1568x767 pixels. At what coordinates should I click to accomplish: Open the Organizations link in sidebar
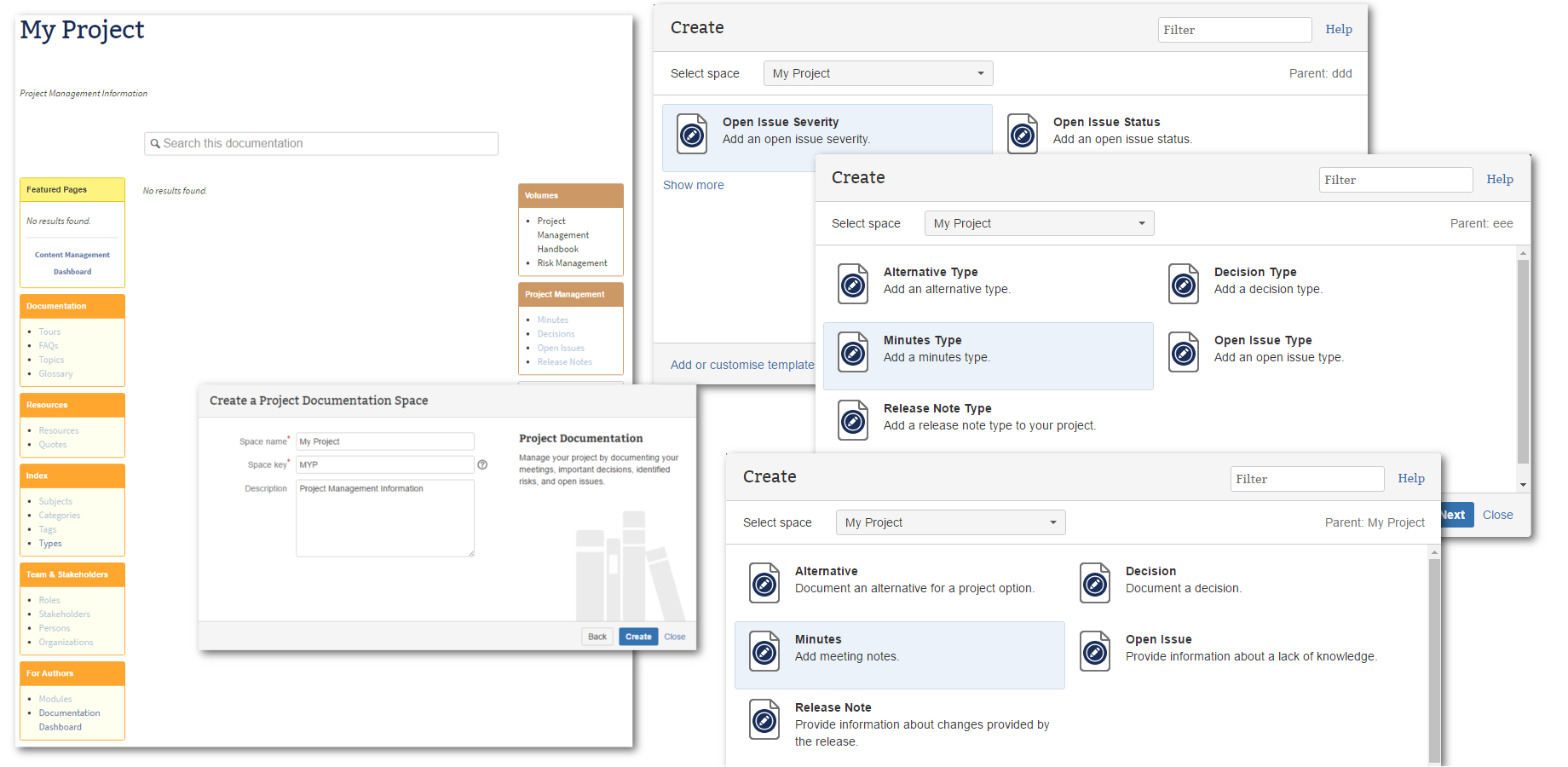(x=66, y=643)
